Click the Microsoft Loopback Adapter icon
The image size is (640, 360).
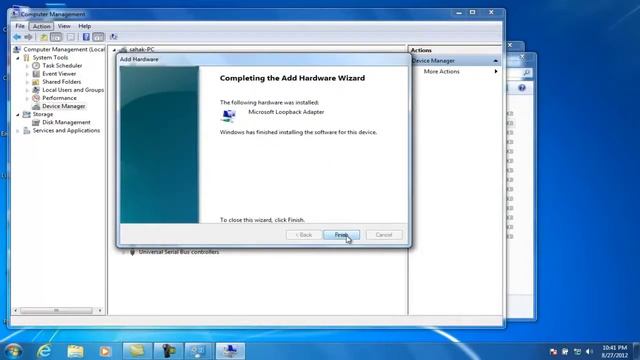pos(229,116)
